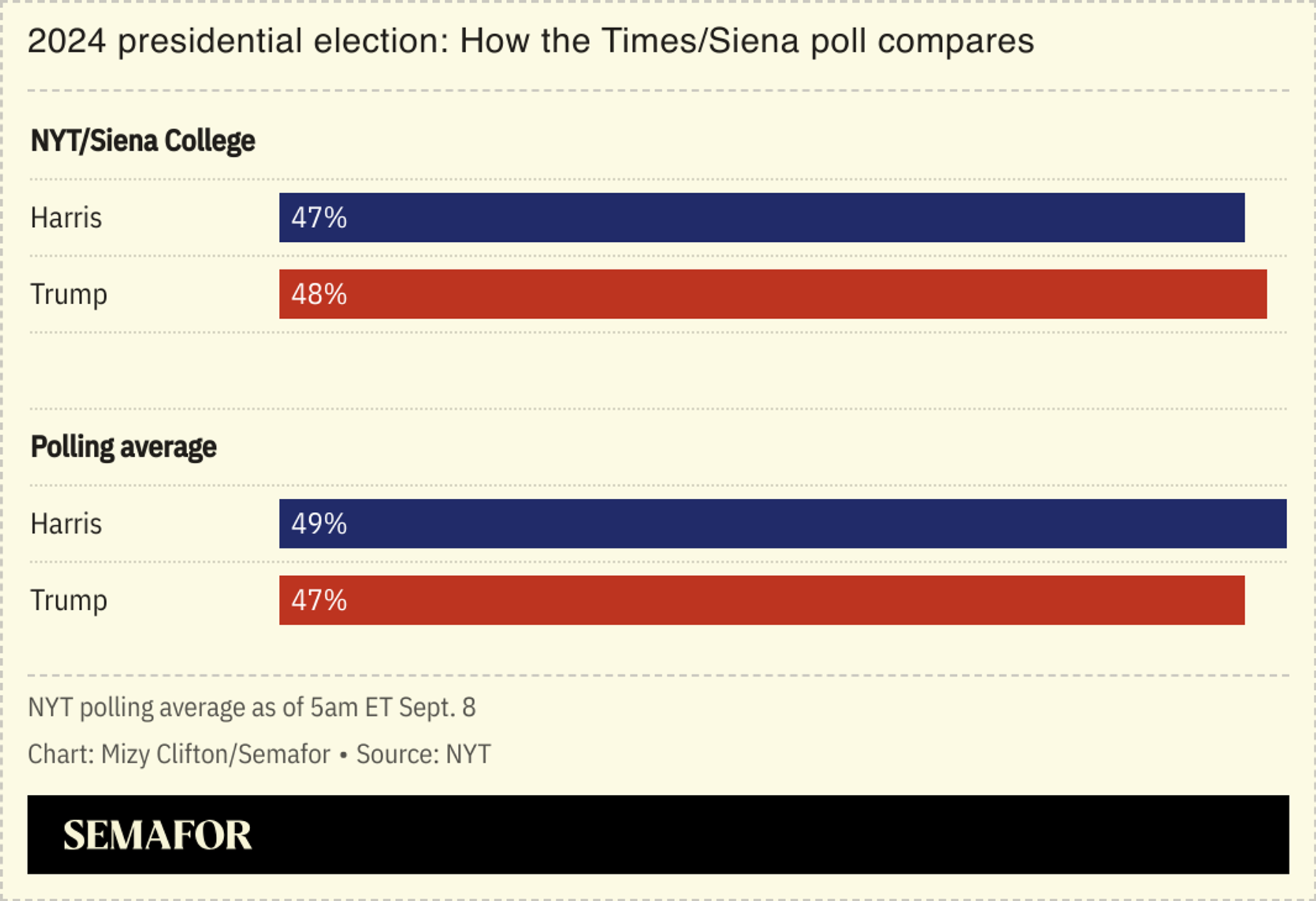Click the Harris 49% polling average bar
This screenshot has height=901, width=1316.
tap(783, 523)
